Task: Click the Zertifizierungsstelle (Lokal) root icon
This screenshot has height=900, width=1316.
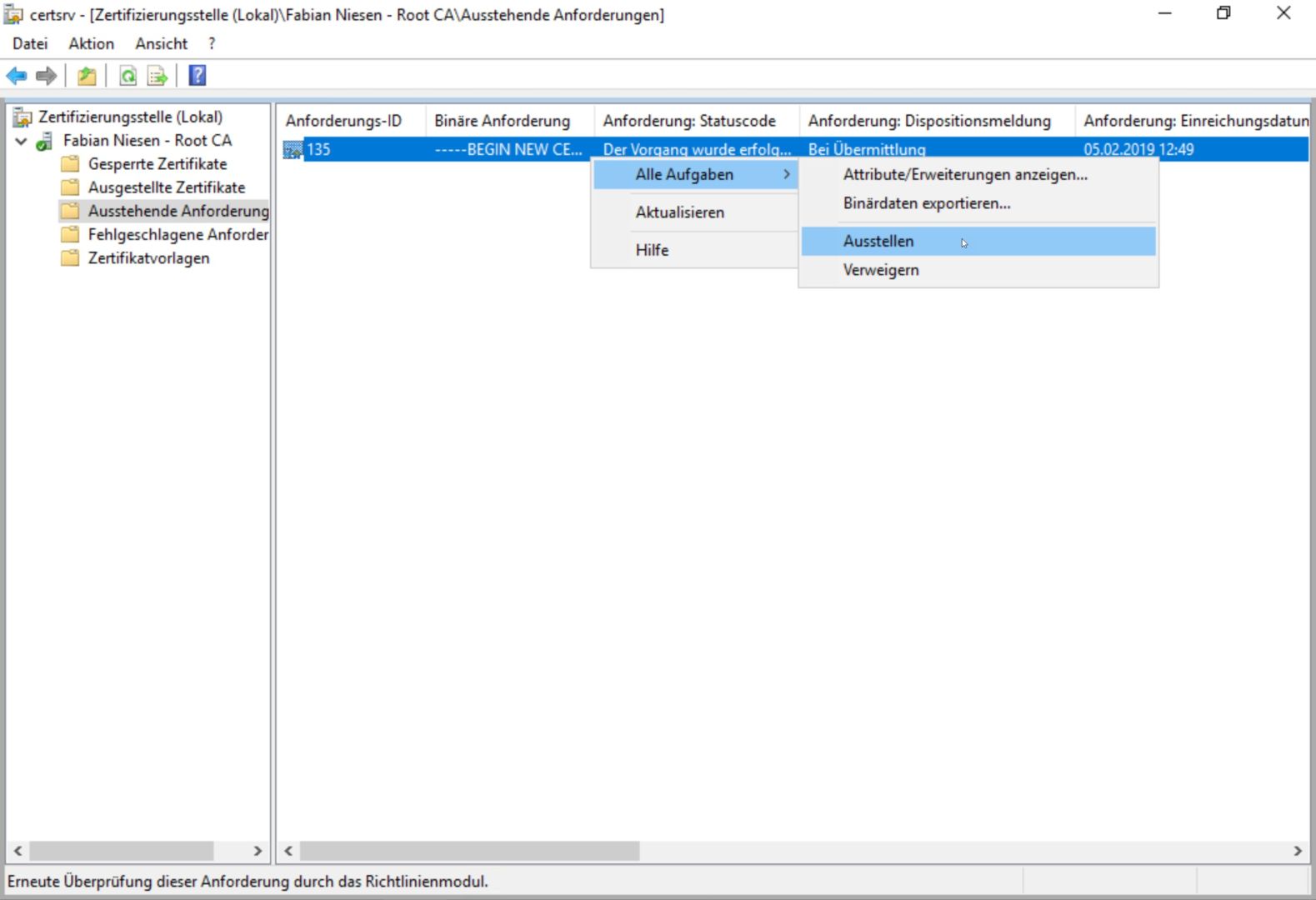Action: (23, 117)
